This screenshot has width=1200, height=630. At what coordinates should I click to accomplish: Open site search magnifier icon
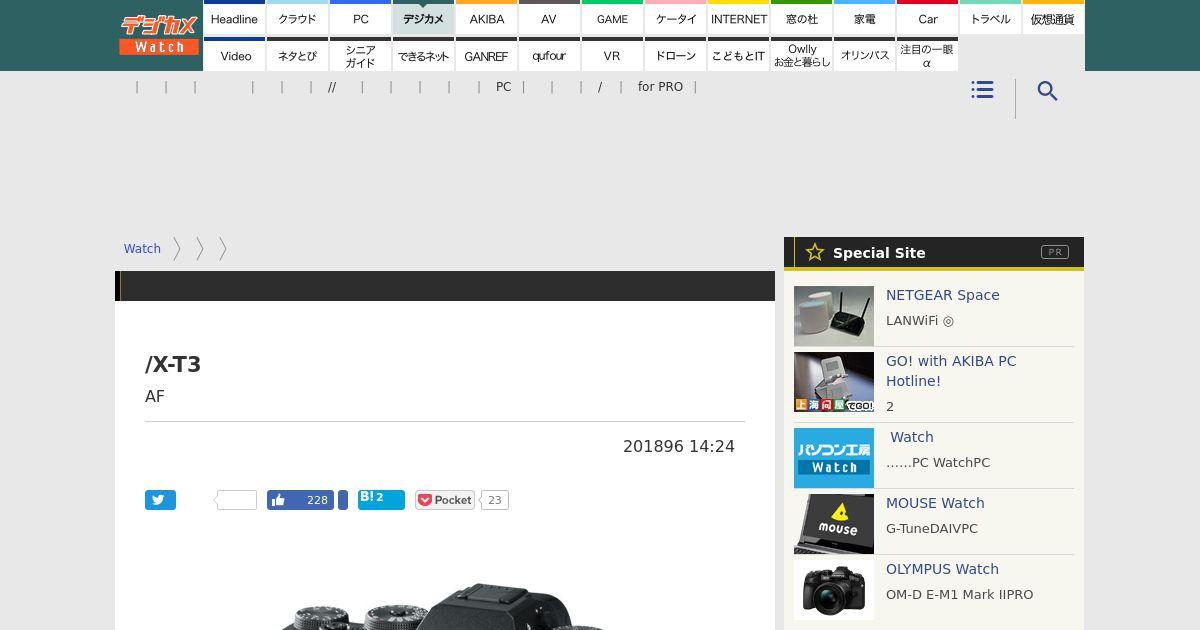(x=1047, y=91)
